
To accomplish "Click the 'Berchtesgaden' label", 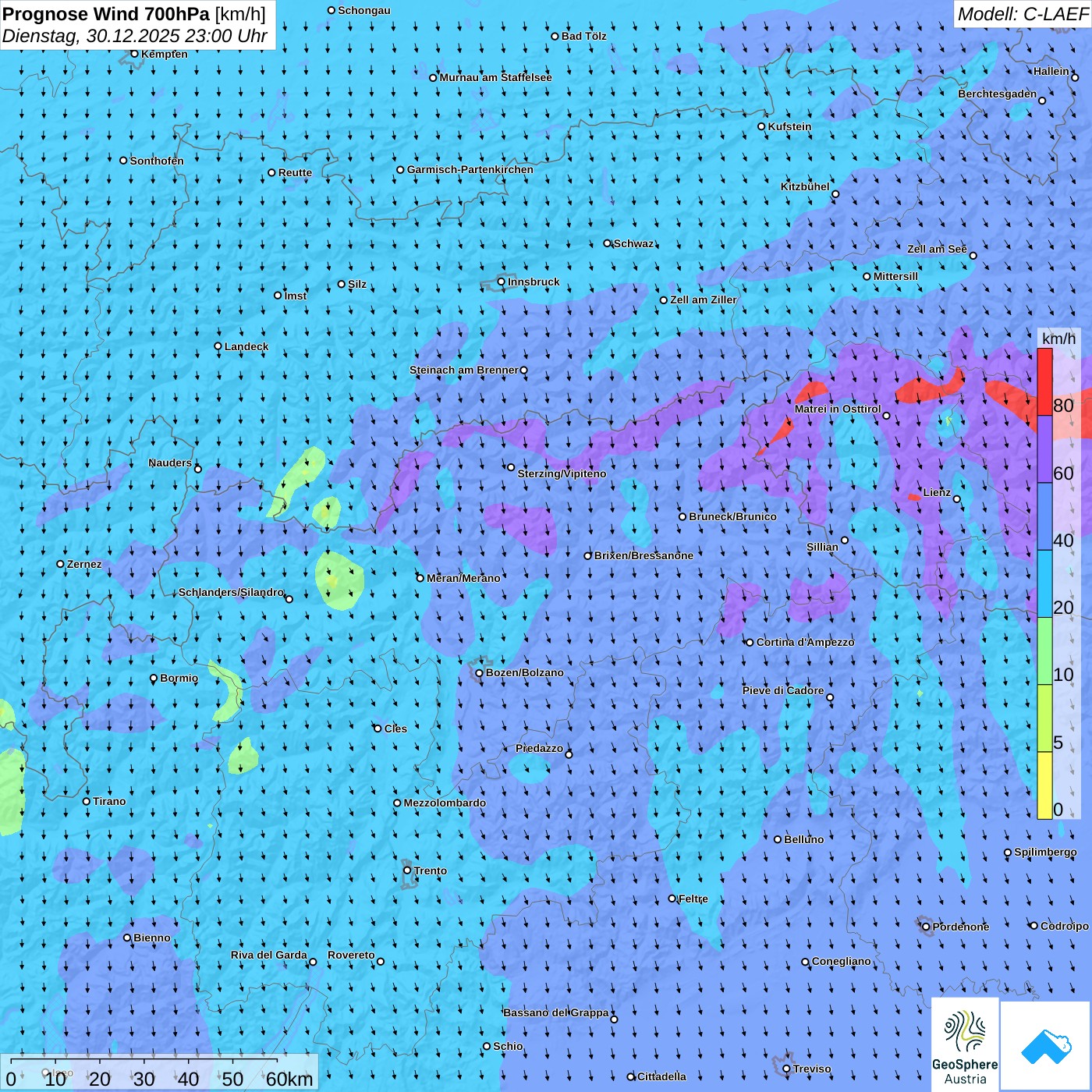I will (998, 94).
